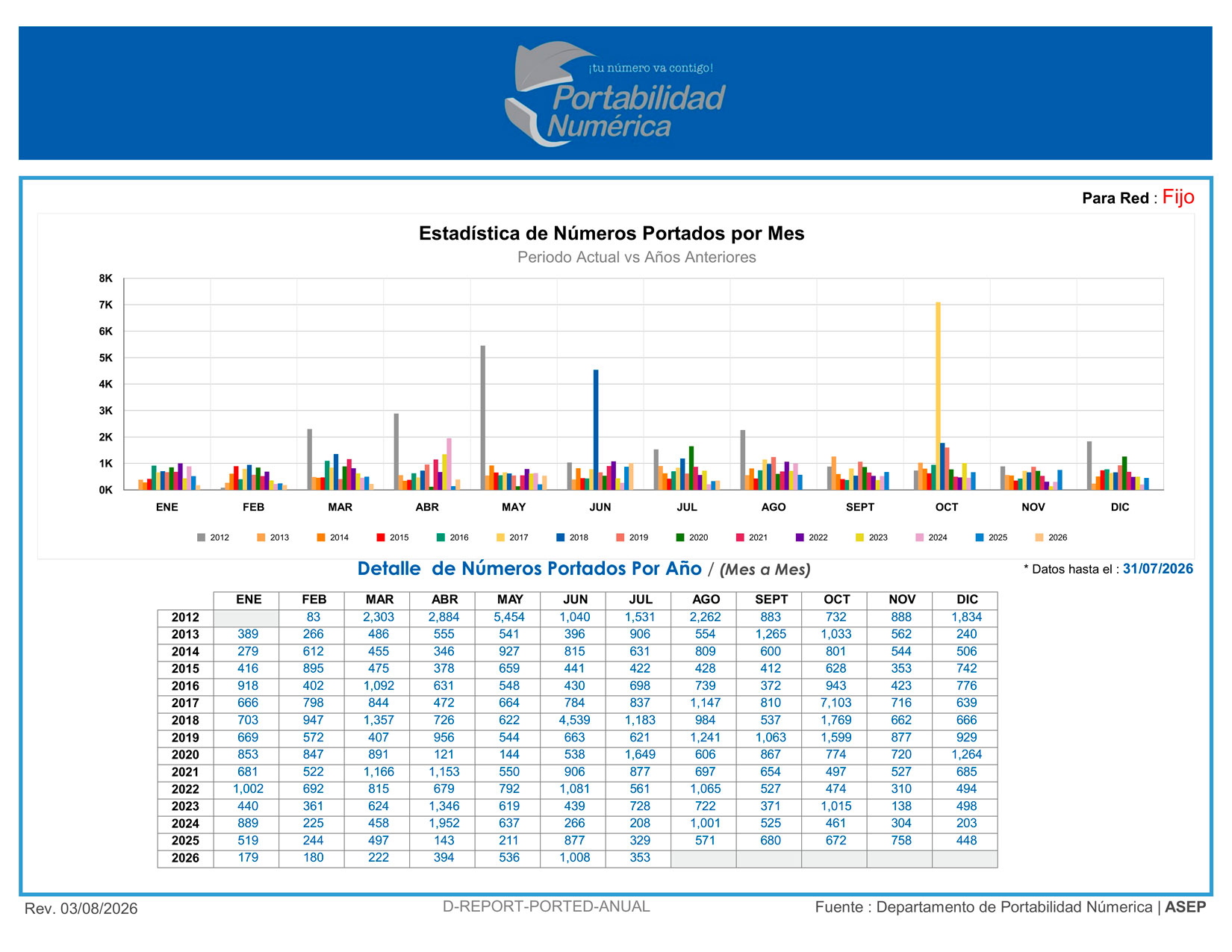Click the Portabilidad Numérica logo in the banner
1232x952 pixels.
click(x=615, y=94)
